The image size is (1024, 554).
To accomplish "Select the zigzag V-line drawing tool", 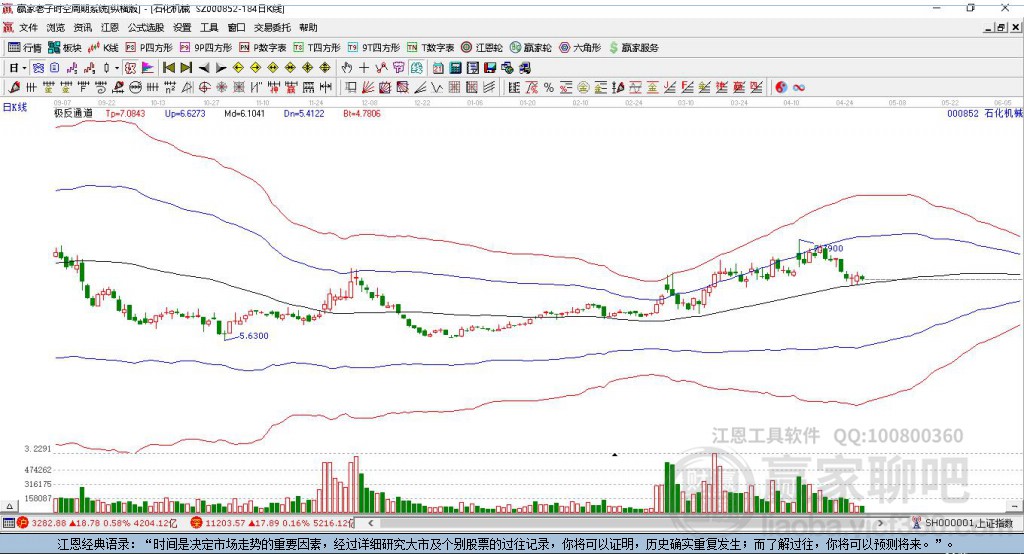I will click(x=436, y=87).
